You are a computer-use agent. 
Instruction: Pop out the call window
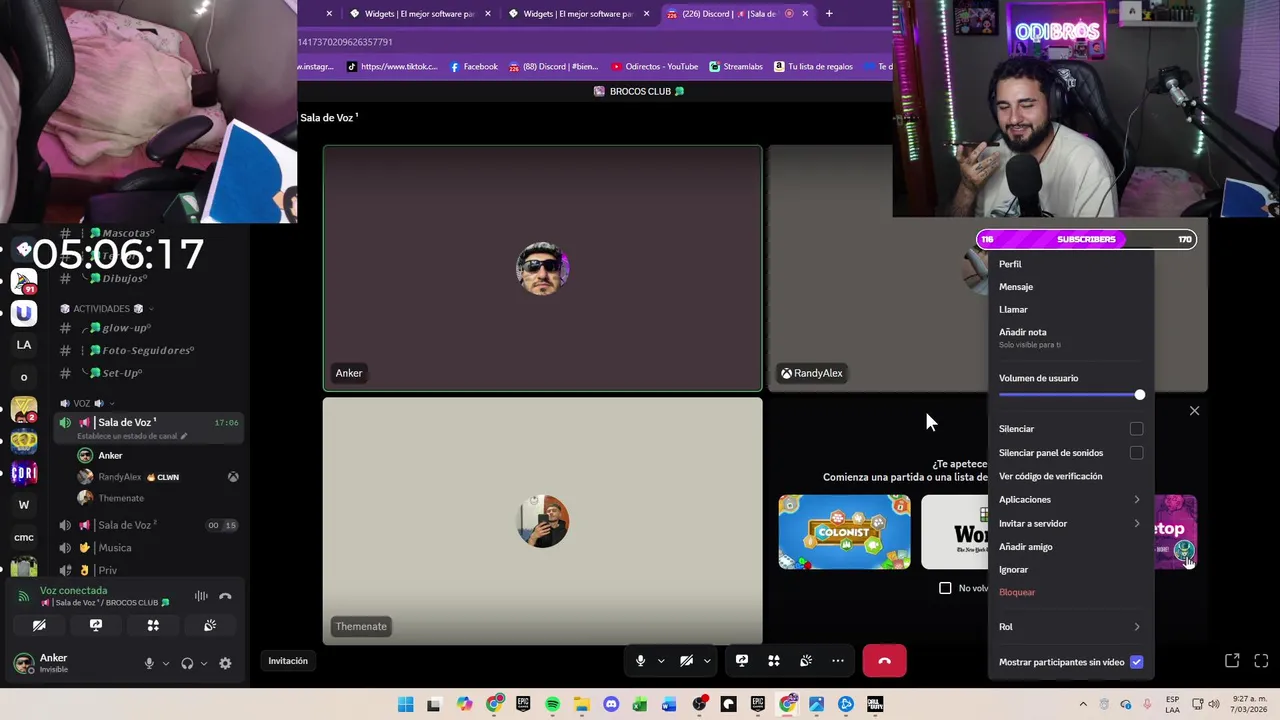1232,661
